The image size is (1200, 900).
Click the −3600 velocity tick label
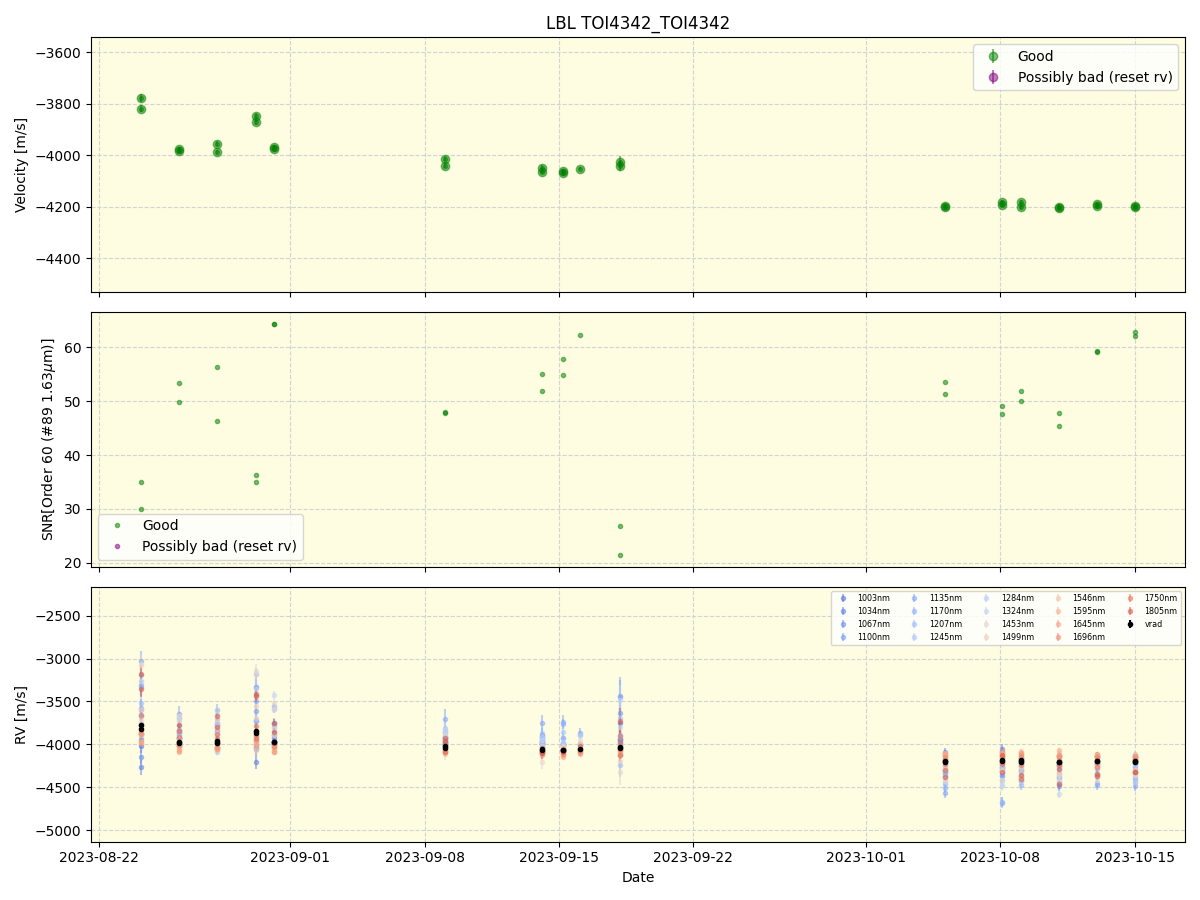(61, 53)
